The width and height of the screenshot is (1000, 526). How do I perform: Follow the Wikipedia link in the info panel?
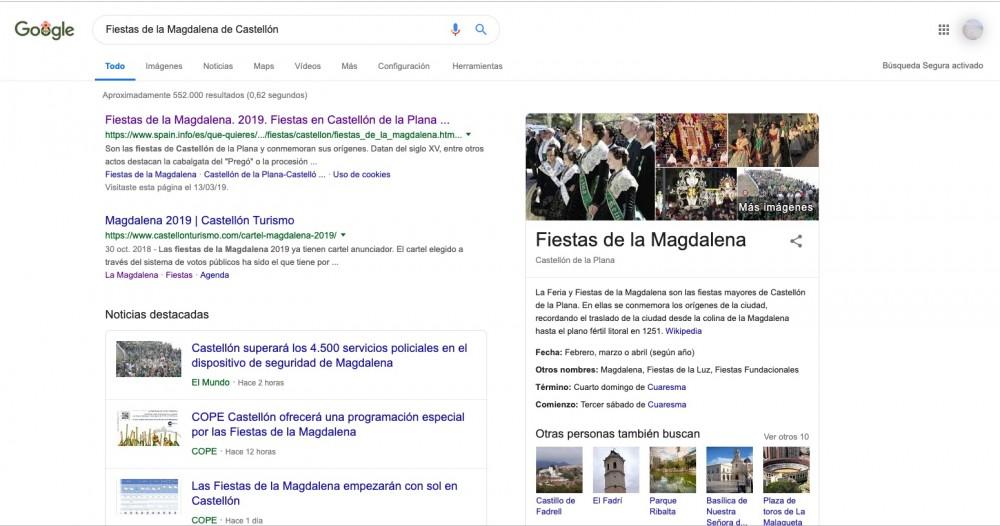[683, 331]
